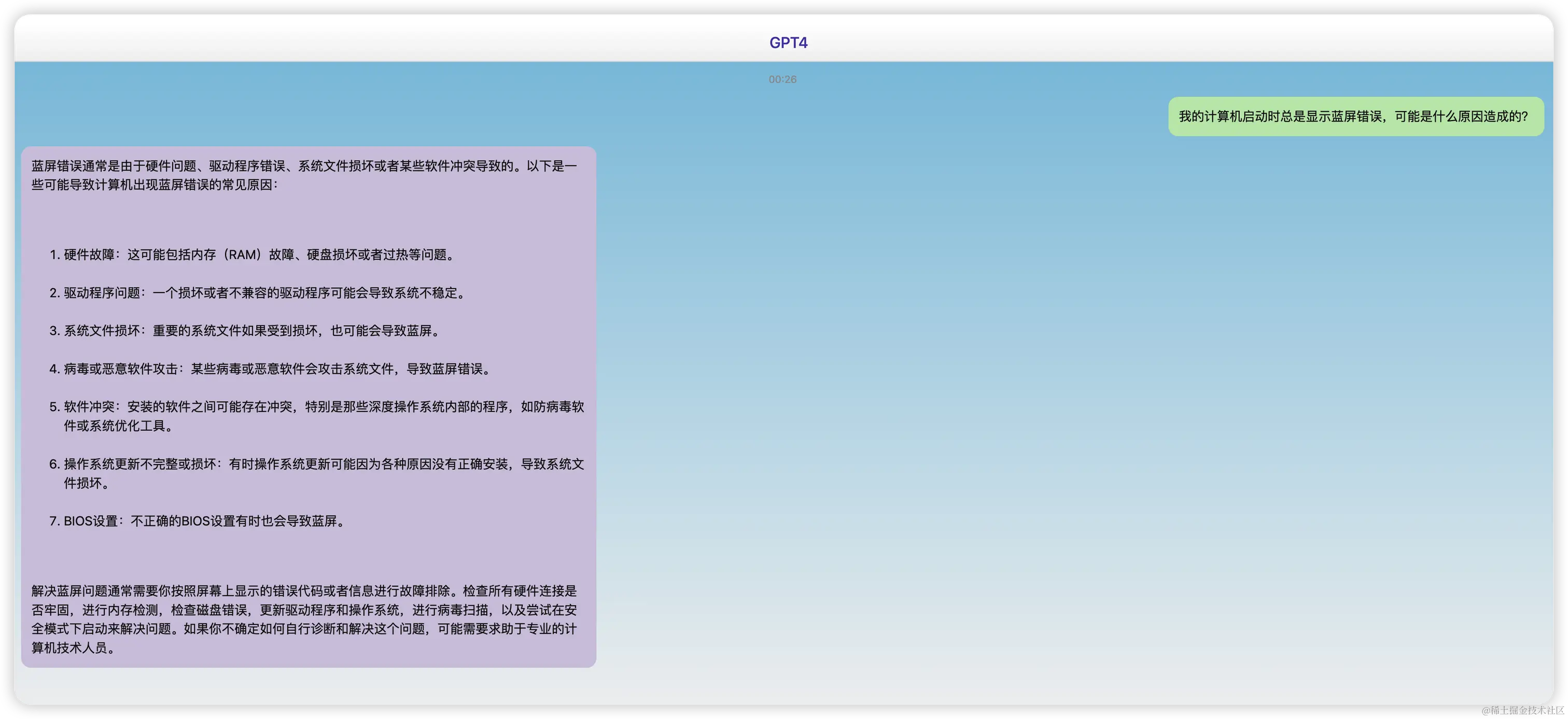Click the GPT4 title in header
This screenshot has height=719, width=1568.
pyautogui.click(x=788, y=43)
